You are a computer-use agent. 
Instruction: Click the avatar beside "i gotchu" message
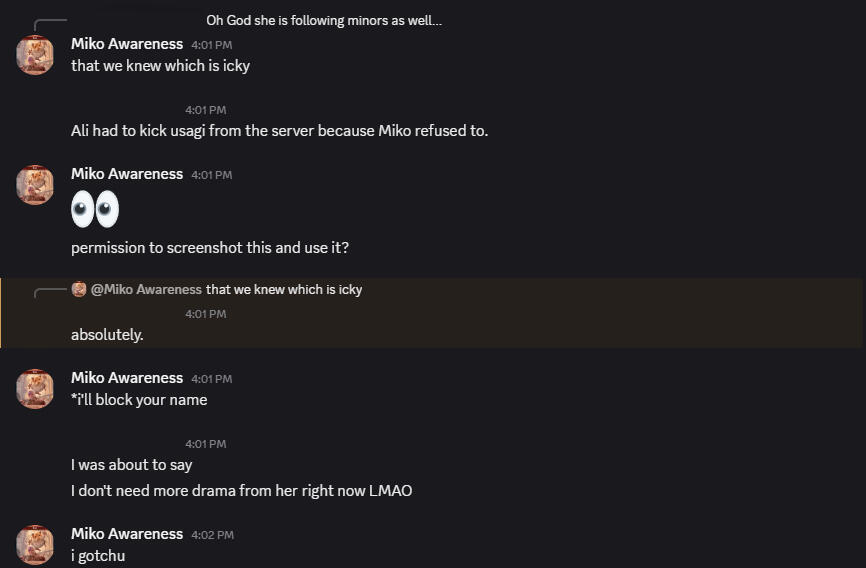pos(35,545)
